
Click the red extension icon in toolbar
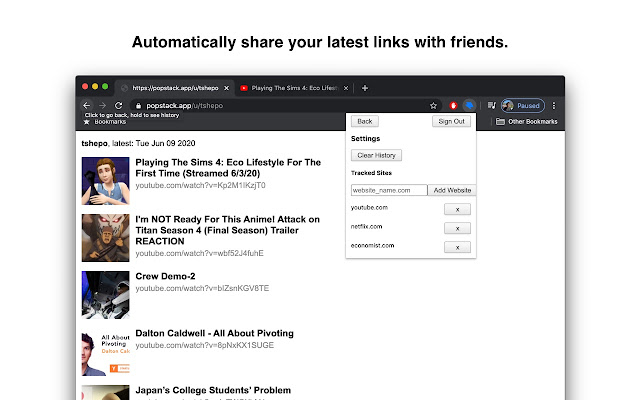coord(453,105)
